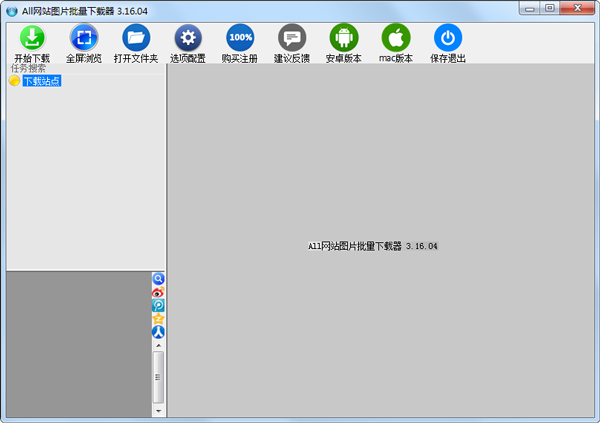Click the scrollbar down arrow
Screen dimensions: 600x423
[158, 411]
